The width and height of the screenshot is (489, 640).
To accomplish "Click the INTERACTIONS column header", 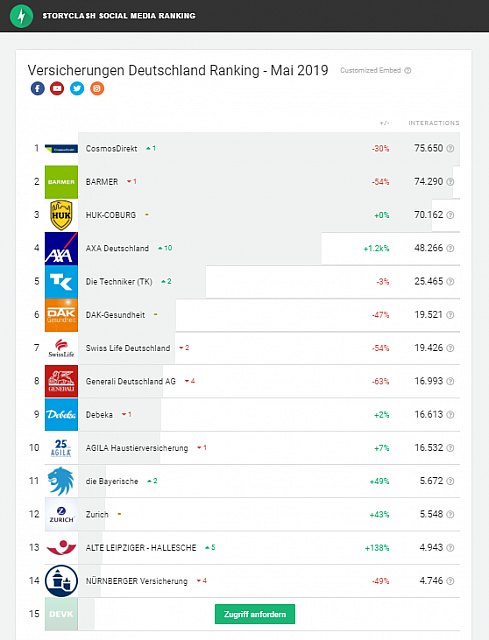I will 434,123.
